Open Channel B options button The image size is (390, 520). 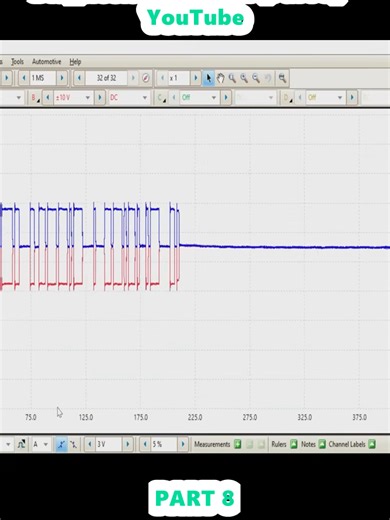click(x=34, y=98)
